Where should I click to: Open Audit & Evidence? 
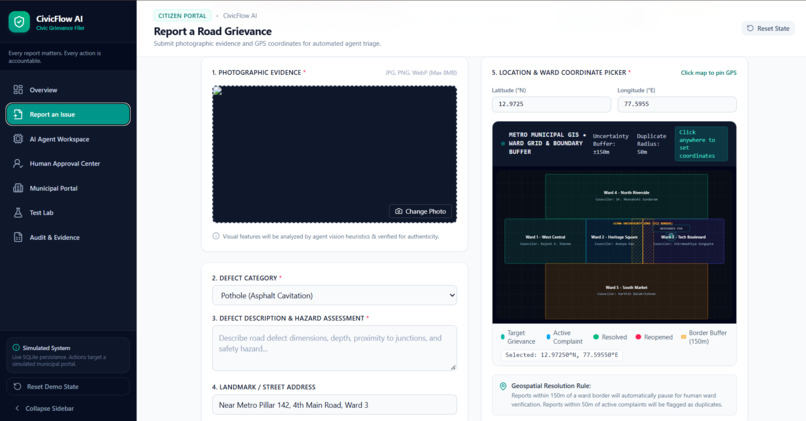(x=68, y=237)
